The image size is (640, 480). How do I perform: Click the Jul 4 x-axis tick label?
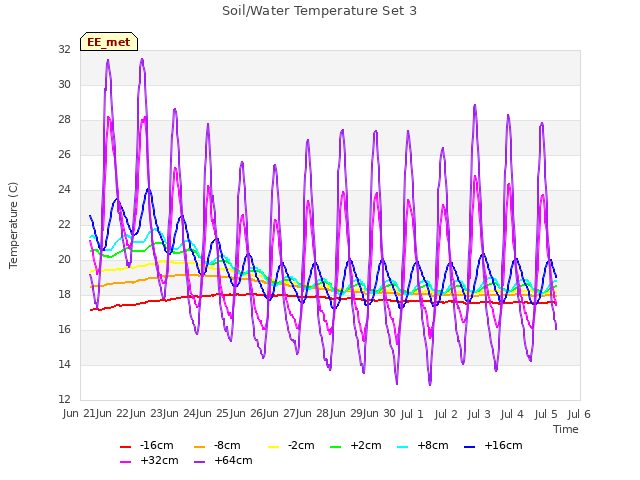pyautogui.click(x=512, y=415)
